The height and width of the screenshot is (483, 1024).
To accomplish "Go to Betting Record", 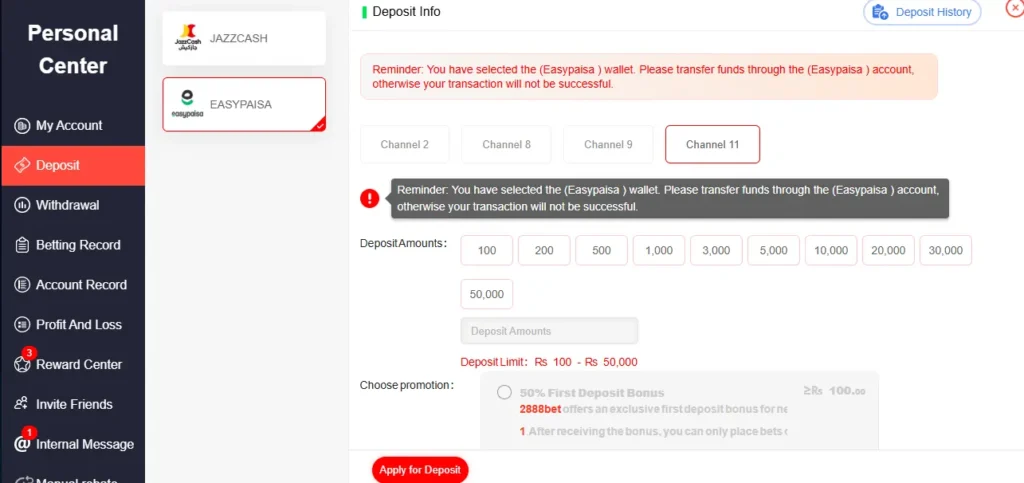I will pyautogui.click(x=72, y=245).
